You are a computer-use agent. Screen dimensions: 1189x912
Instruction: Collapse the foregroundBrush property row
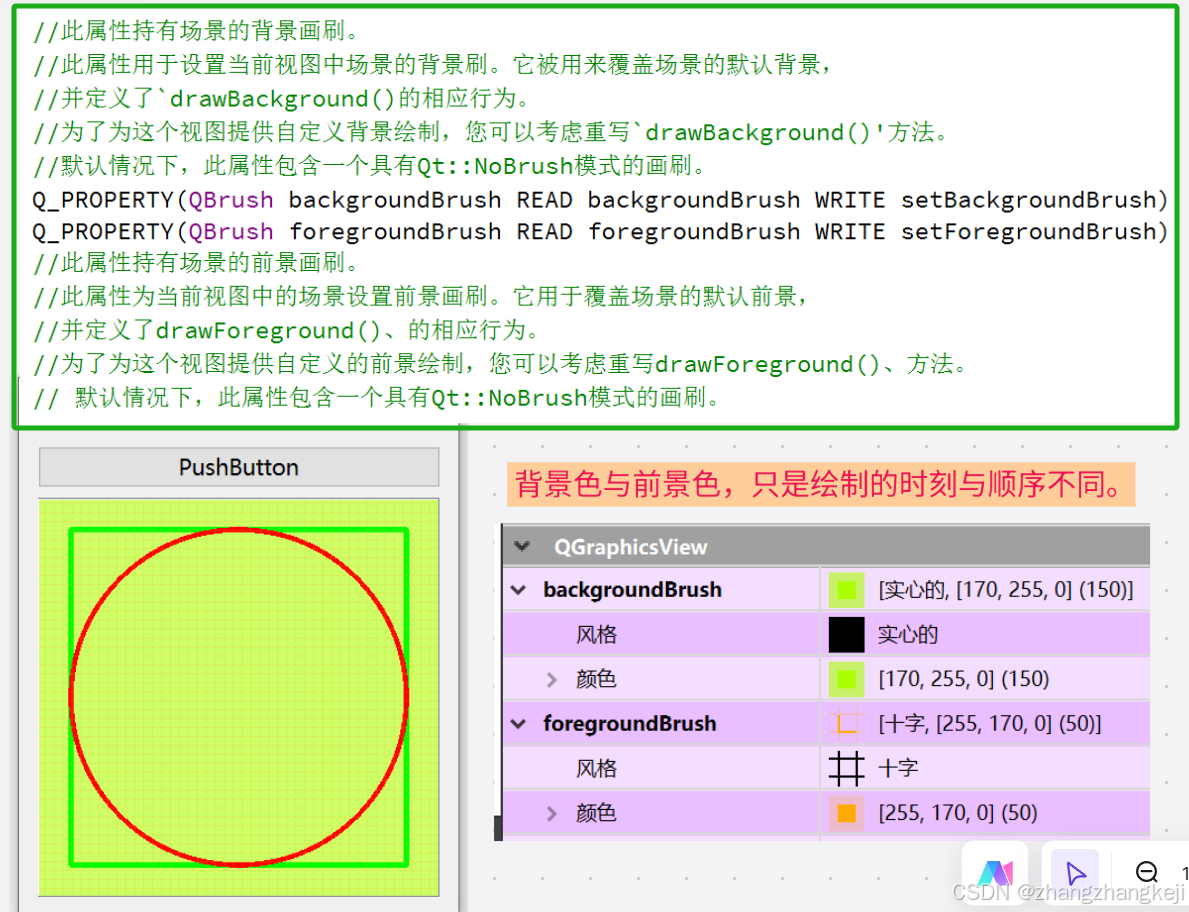coord(519,724)
